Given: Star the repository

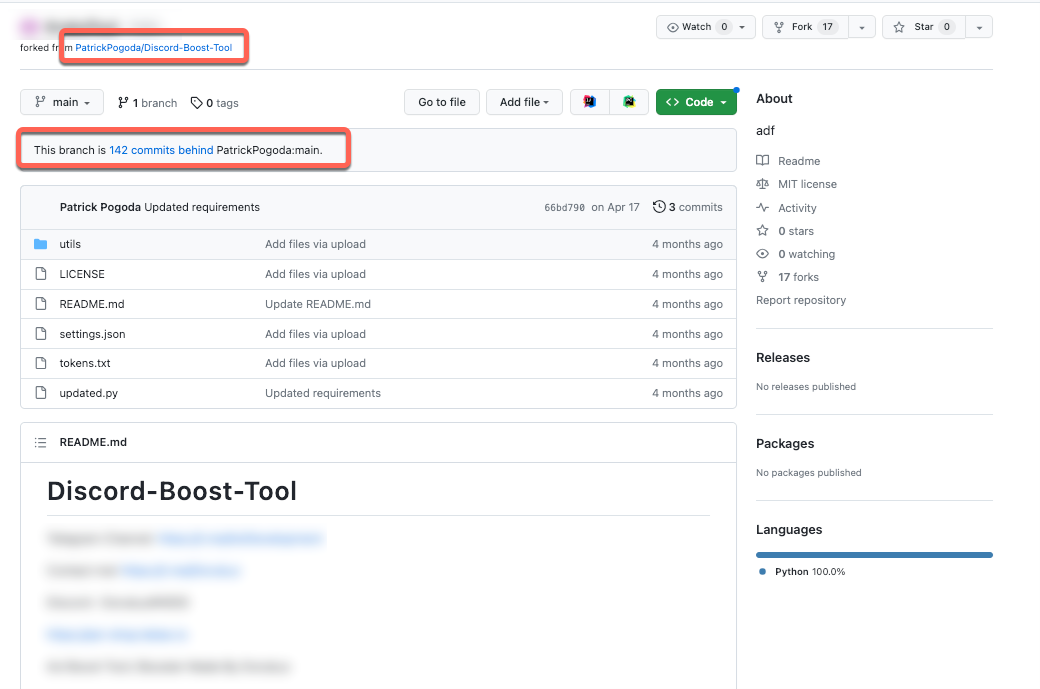Looking at the screenshot, I should [923, 27].
